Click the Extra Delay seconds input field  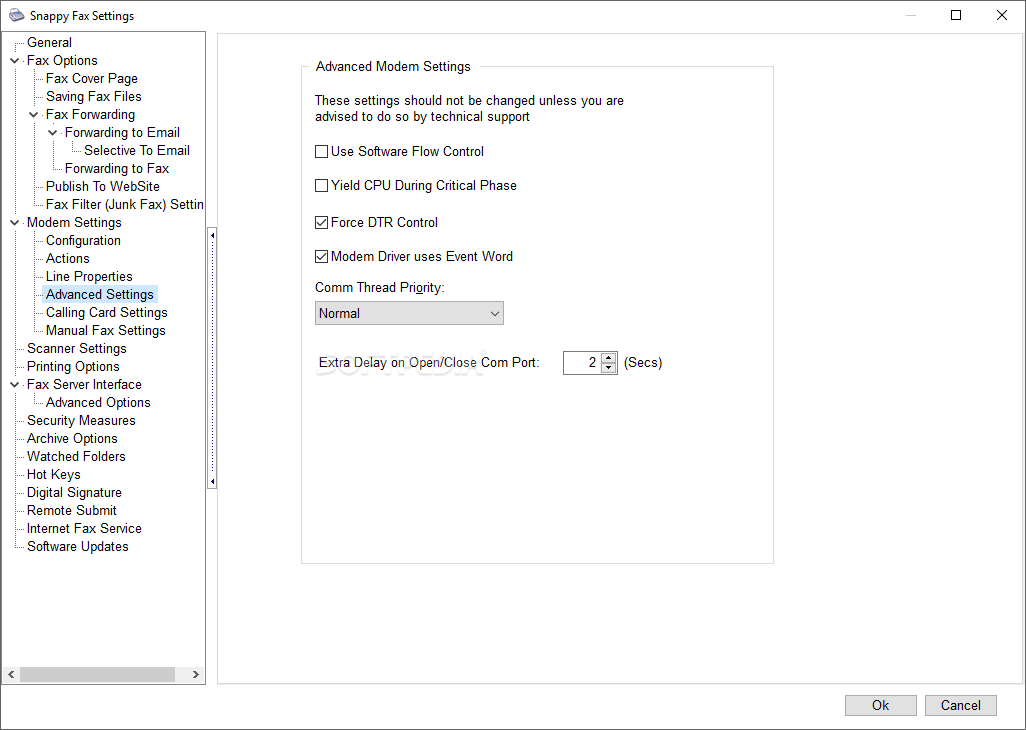pyautogui.click(x=582, y=363)
